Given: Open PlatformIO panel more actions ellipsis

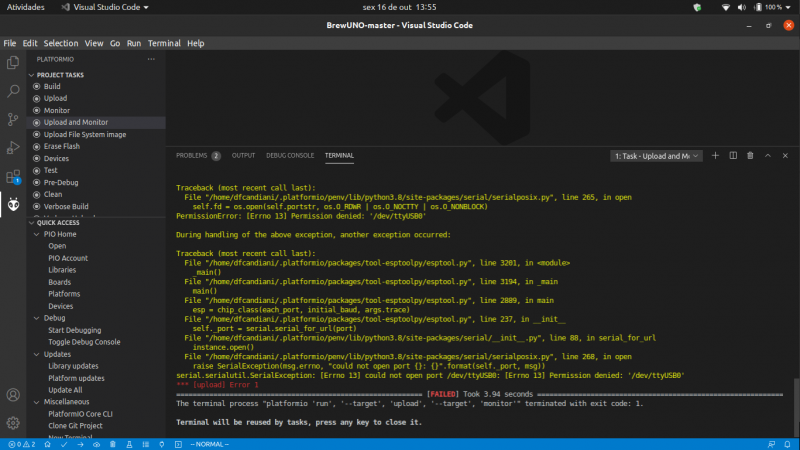Looking at the screenshot, I should [x=151, y=59].
